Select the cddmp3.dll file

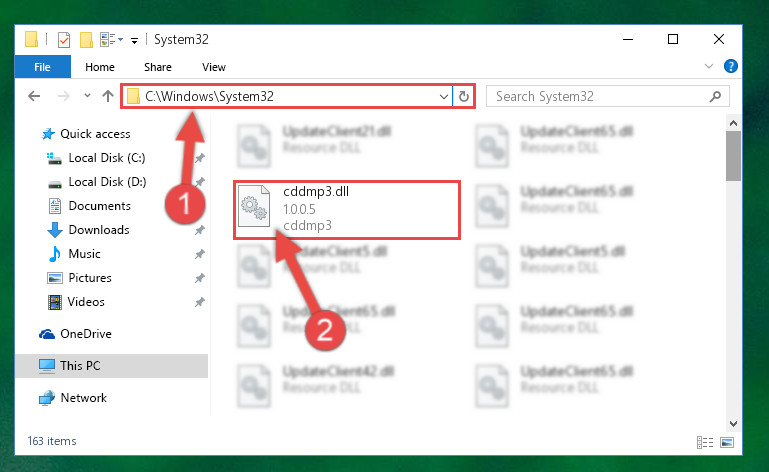tap(346, 210)
